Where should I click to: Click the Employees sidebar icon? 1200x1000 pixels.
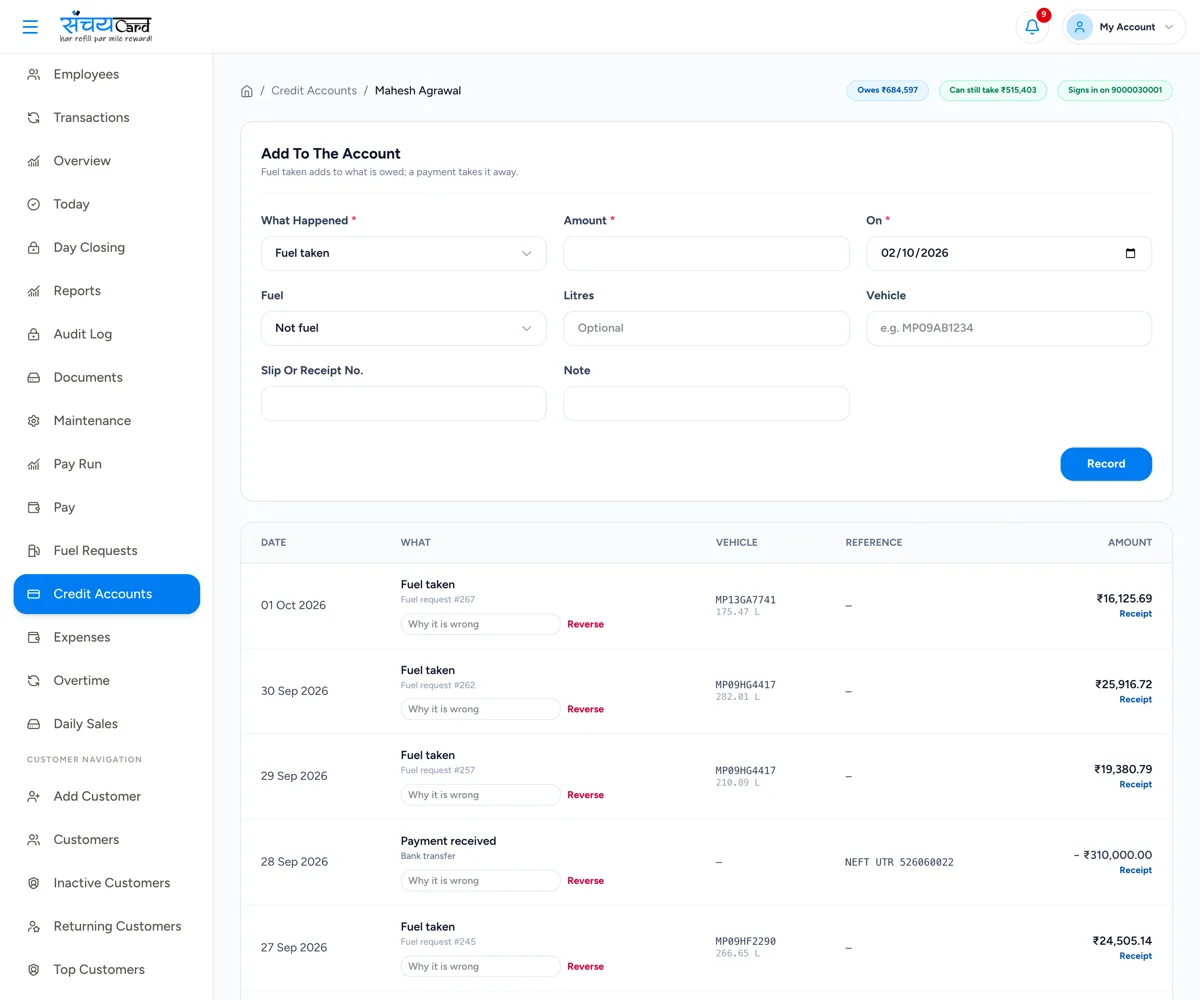click(34, 74)
